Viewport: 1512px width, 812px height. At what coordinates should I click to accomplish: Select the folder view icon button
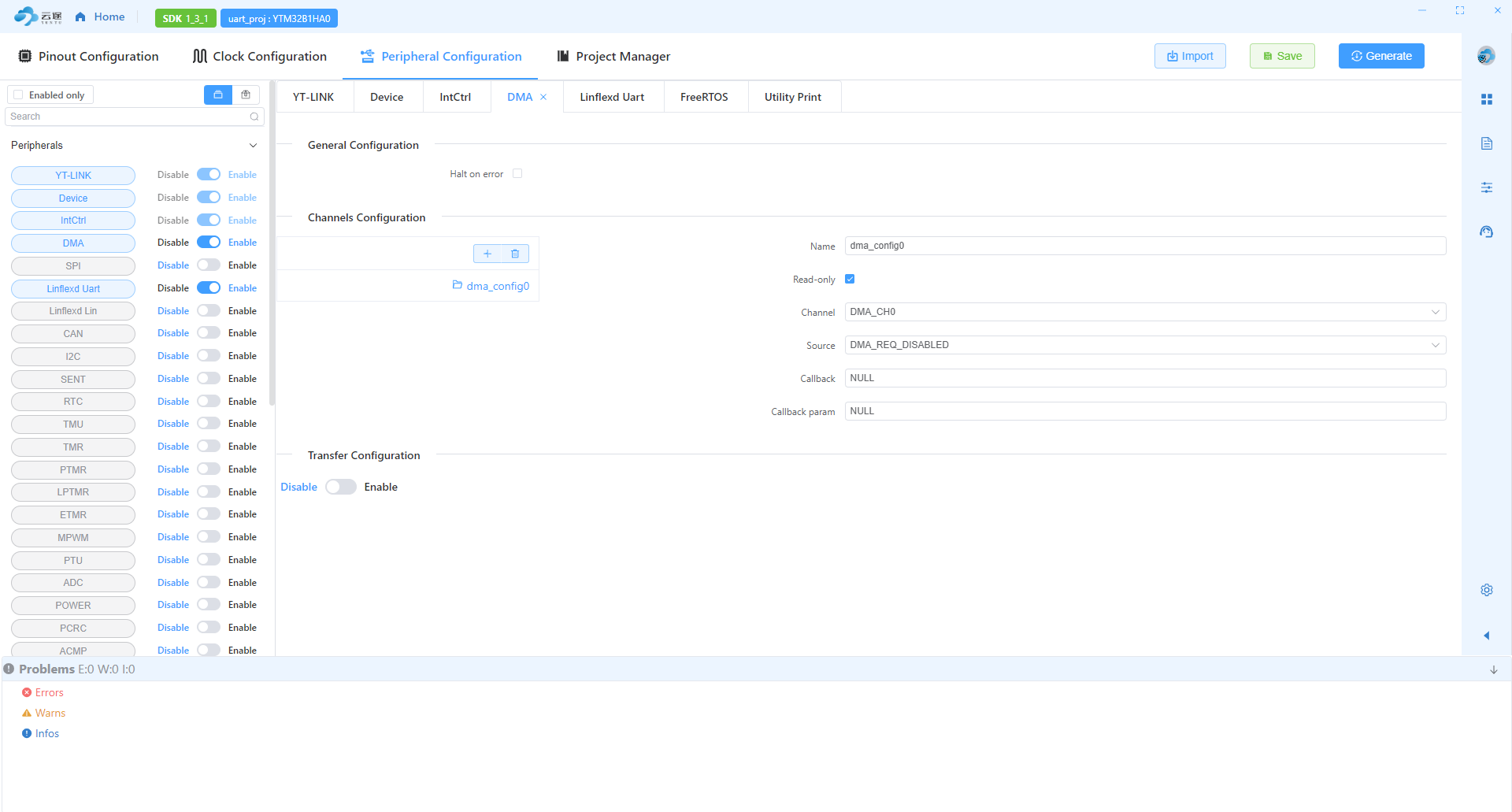click(x=218, y=95)
